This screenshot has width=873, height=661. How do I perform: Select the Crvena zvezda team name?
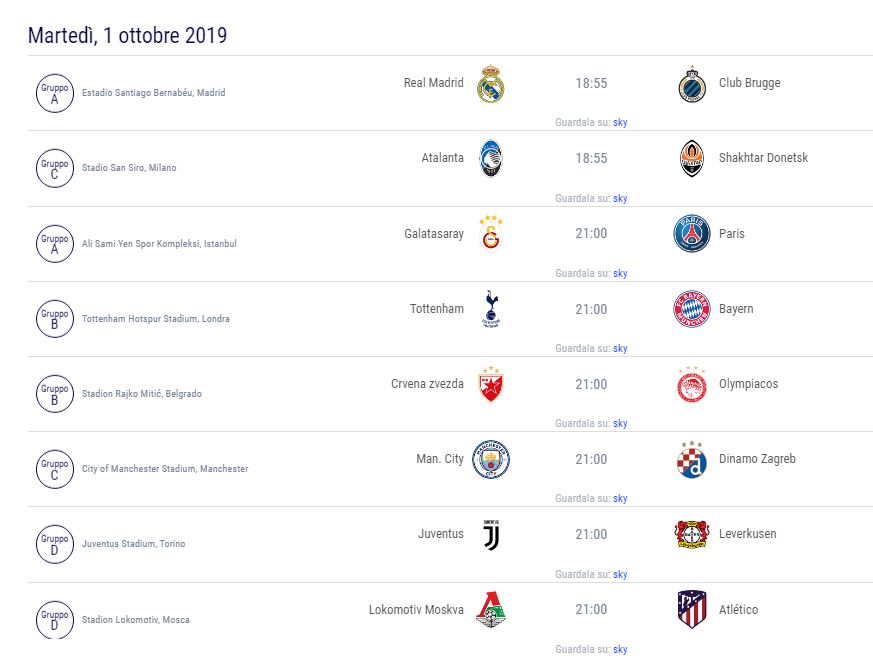[x=427, y=384]
